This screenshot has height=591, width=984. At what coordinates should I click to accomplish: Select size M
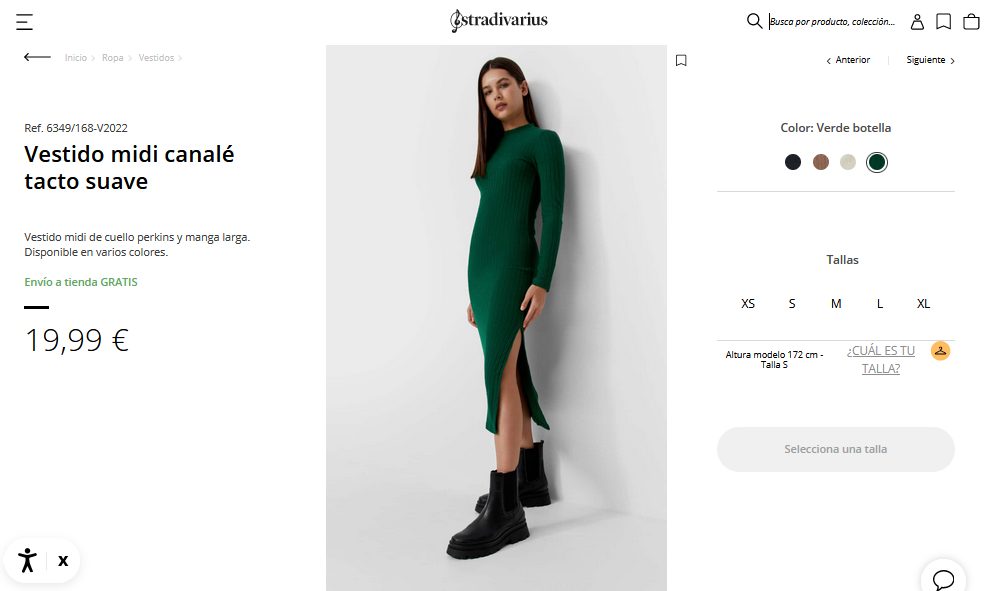836,303
